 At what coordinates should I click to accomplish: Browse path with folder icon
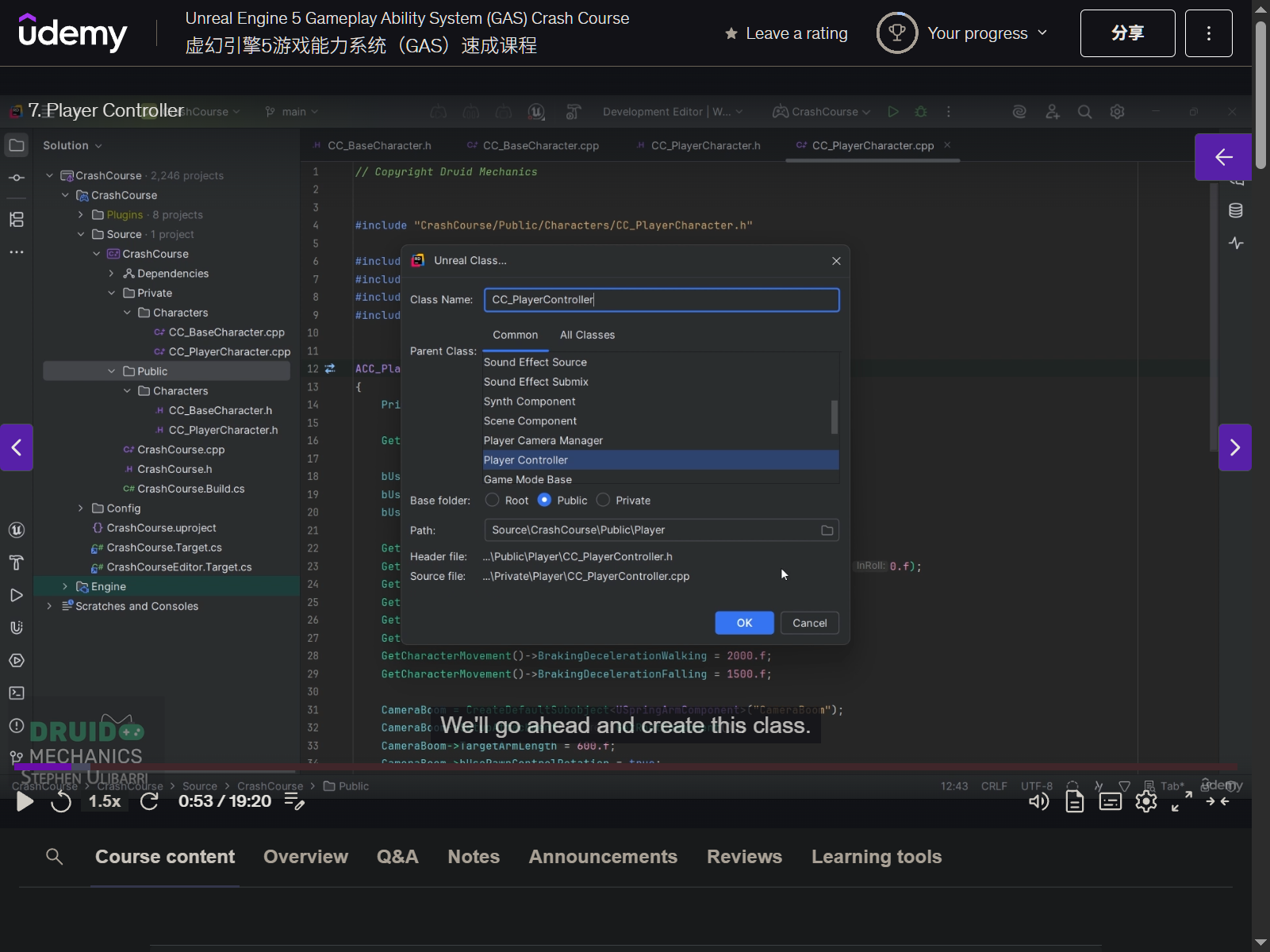827,531
